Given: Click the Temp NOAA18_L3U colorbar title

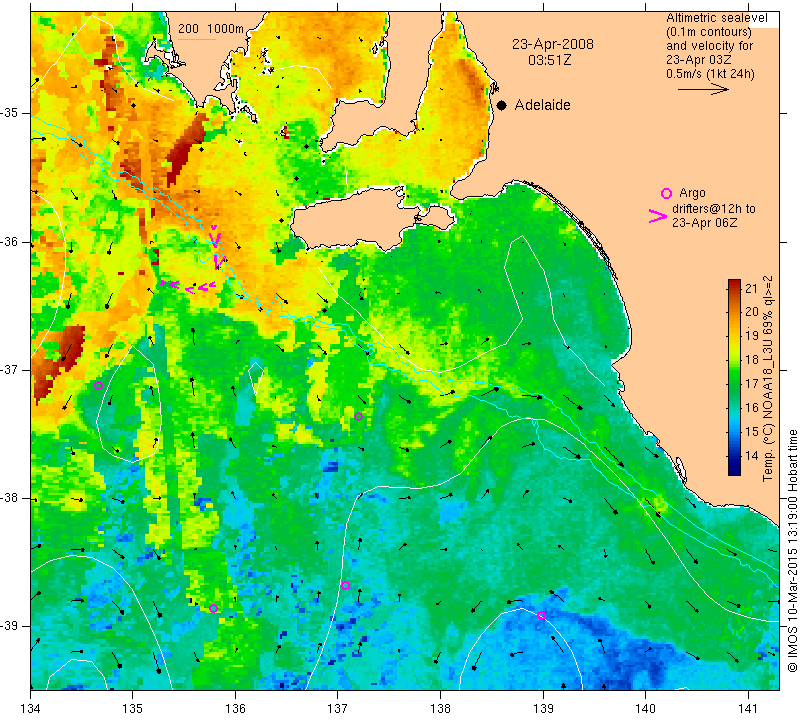Looking at the screenshot, I should [x=767, y=378].
